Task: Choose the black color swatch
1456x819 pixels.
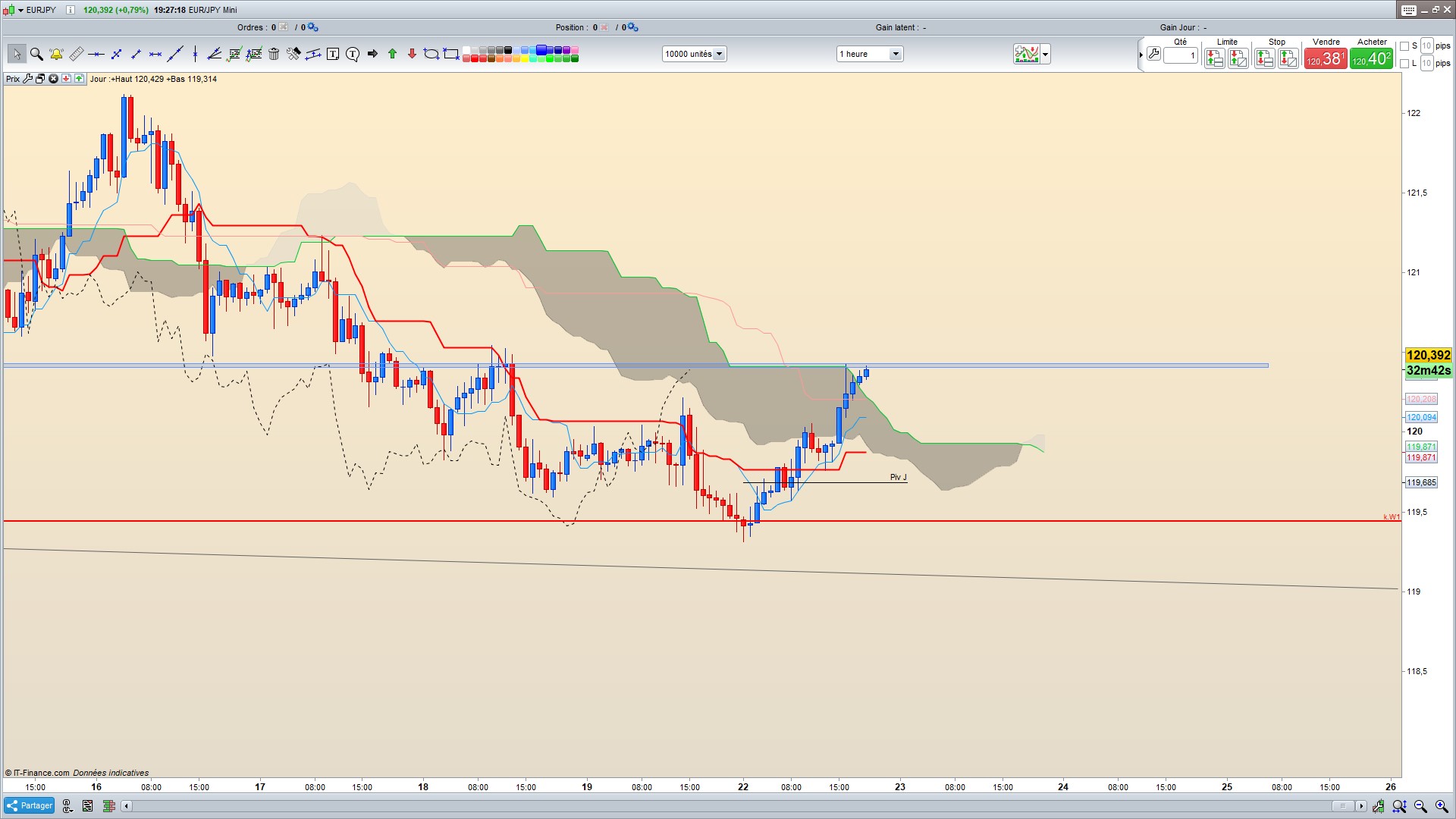Action: click(508, 50)
